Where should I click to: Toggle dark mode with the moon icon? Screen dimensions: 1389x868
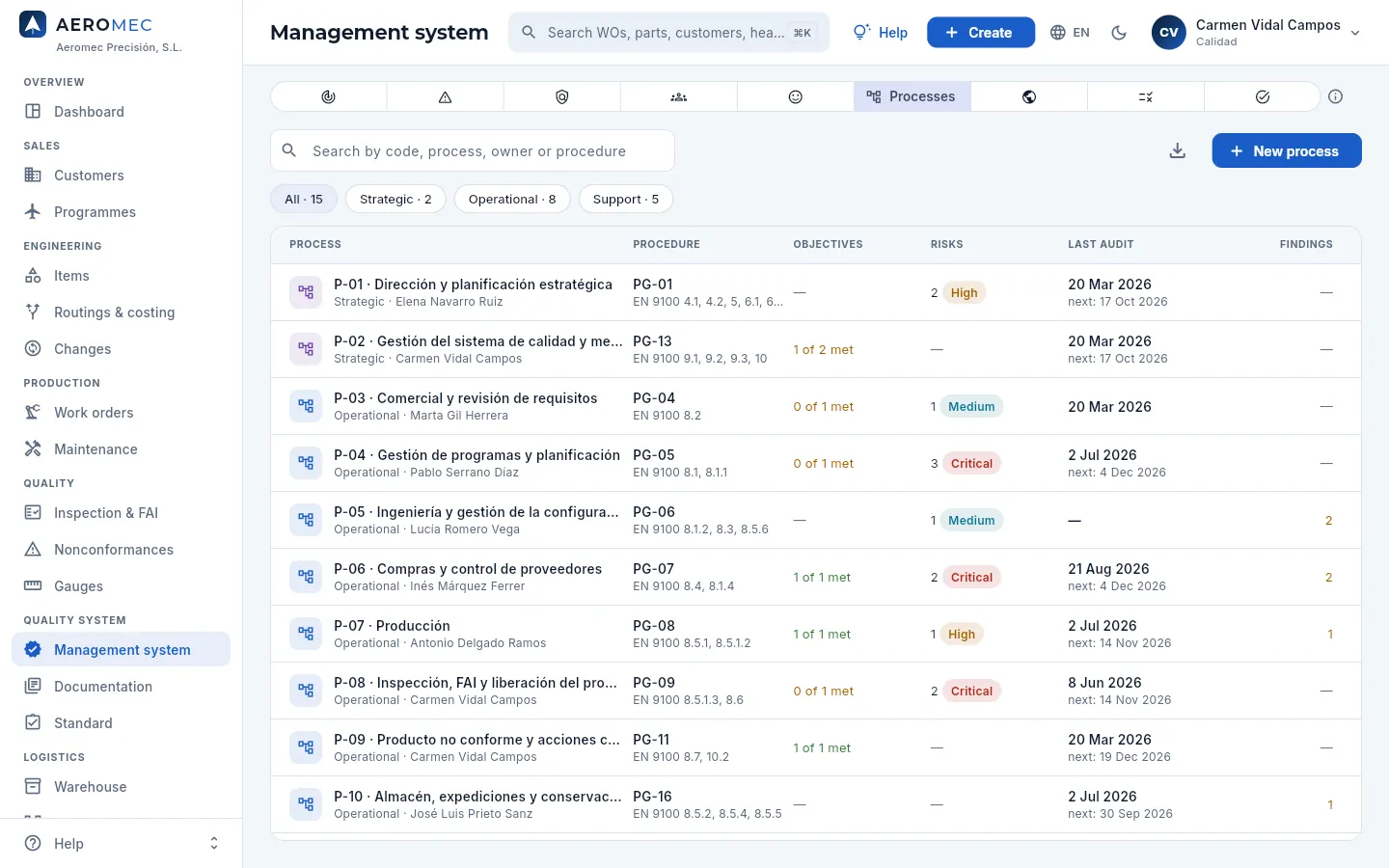point(1119,32)
